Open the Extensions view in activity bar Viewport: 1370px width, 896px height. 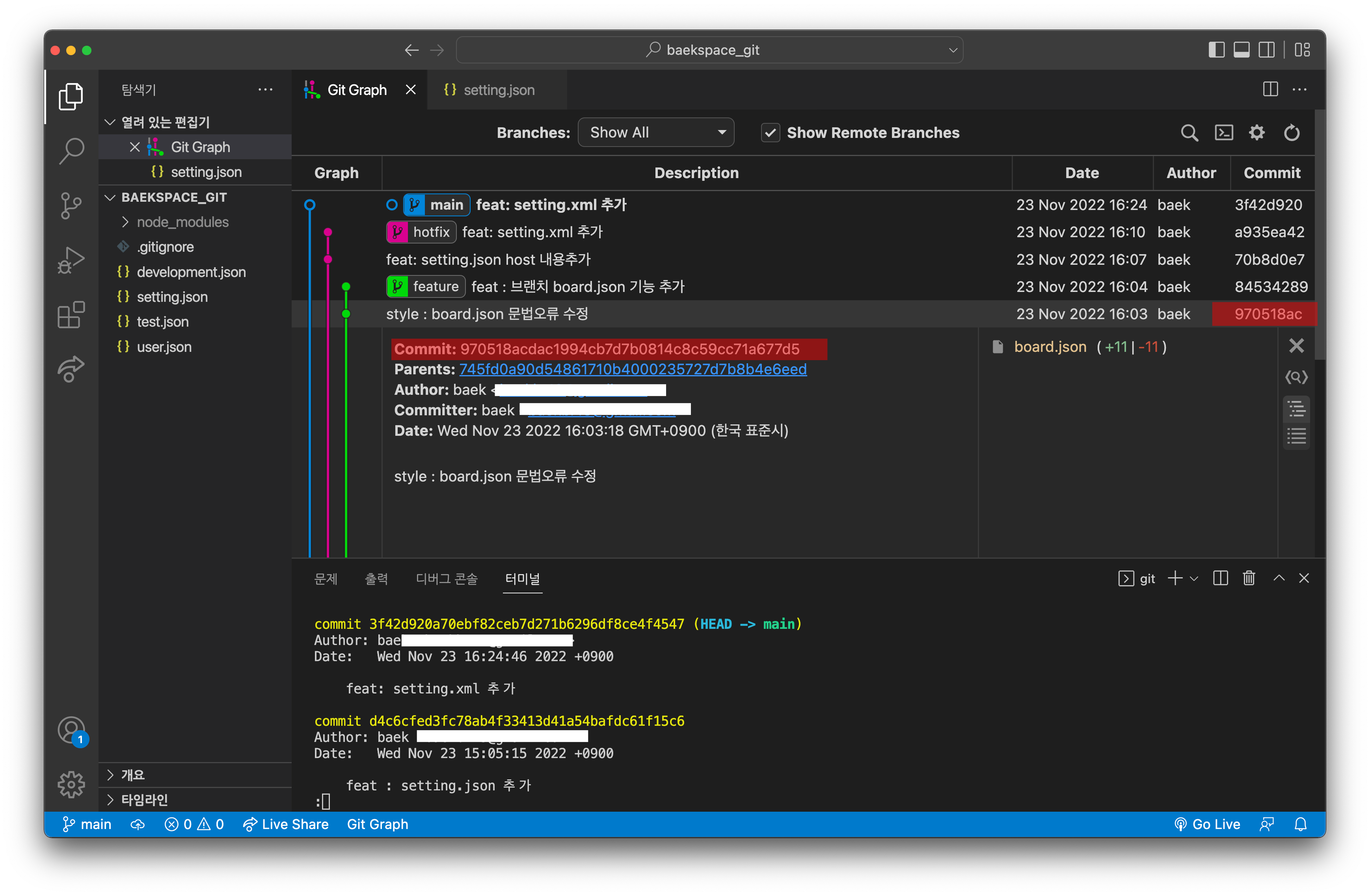coord(71,315)
